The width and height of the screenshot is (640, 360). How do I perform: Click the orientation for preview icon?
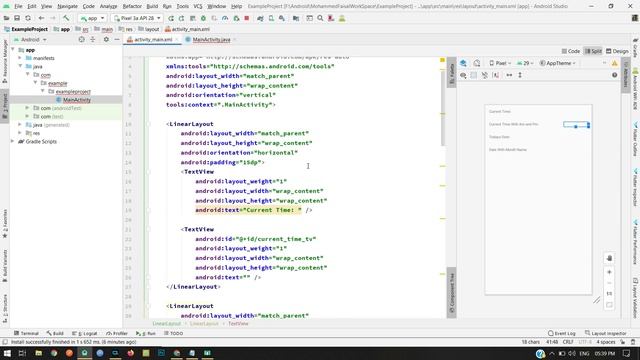click(x=477, y=63)
